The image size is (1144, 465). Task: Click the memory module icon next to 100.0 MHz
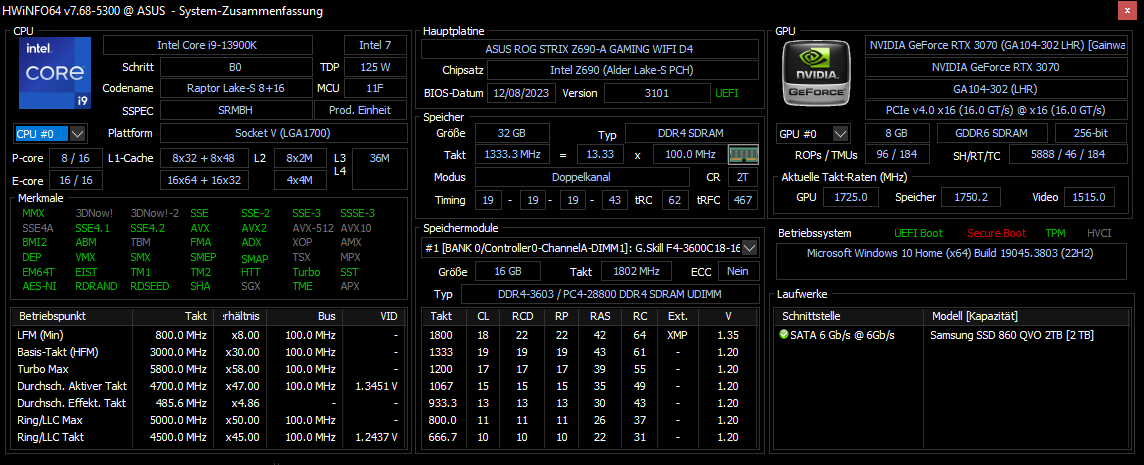[x=743, y=155]
